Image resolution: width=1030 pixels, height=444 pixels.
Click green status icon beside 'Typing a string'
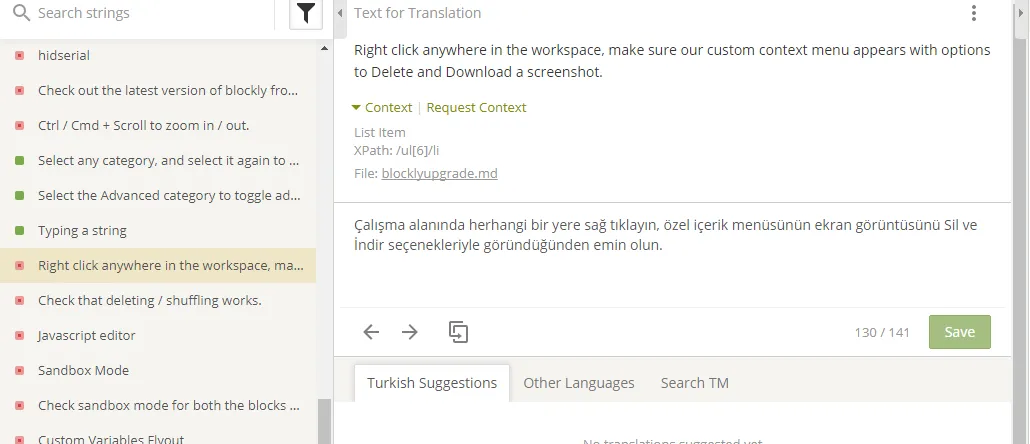click(20, 231)
